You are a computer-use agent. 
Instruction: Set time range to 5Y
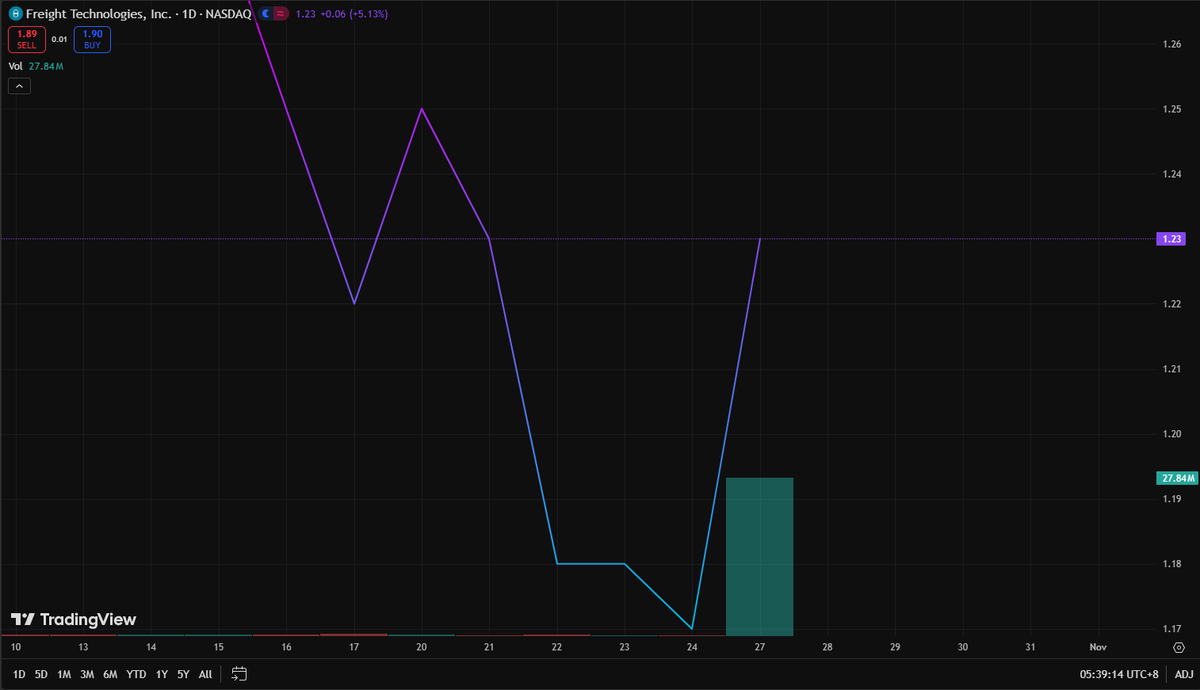(183, 674)
